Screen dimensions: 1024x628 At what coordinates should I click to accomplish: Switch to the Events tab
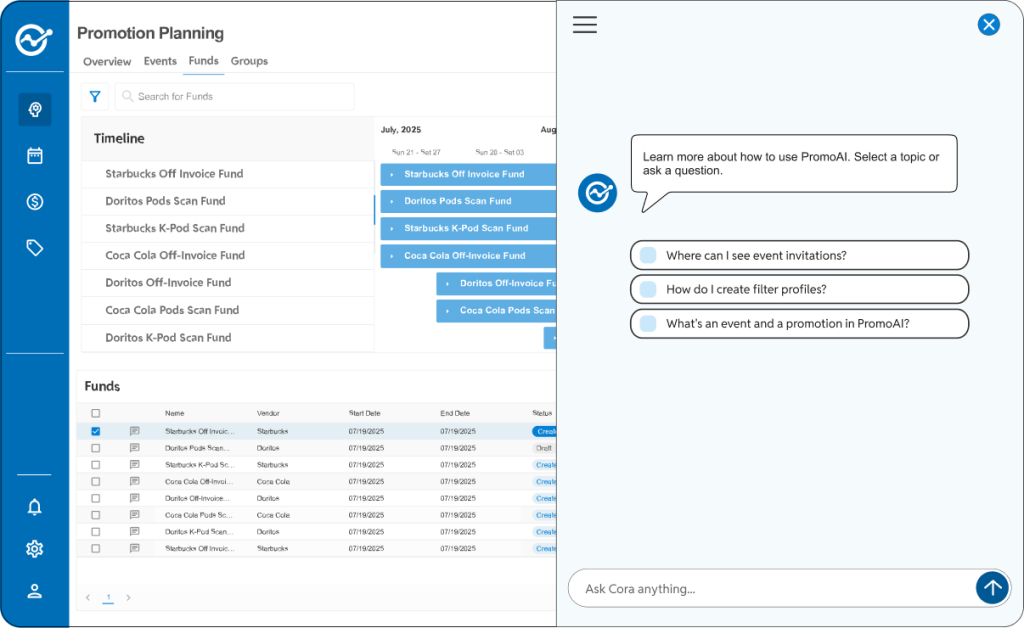(160, 61)
